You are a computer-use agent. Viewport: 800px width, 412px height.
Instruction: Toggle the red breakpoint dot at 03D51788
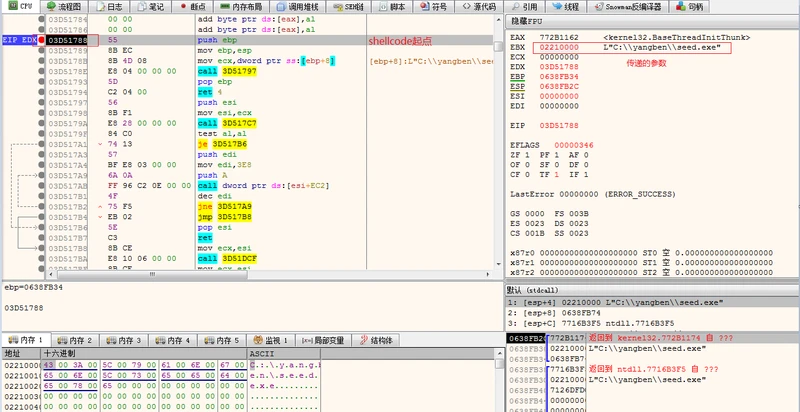[x=41, y=40]
